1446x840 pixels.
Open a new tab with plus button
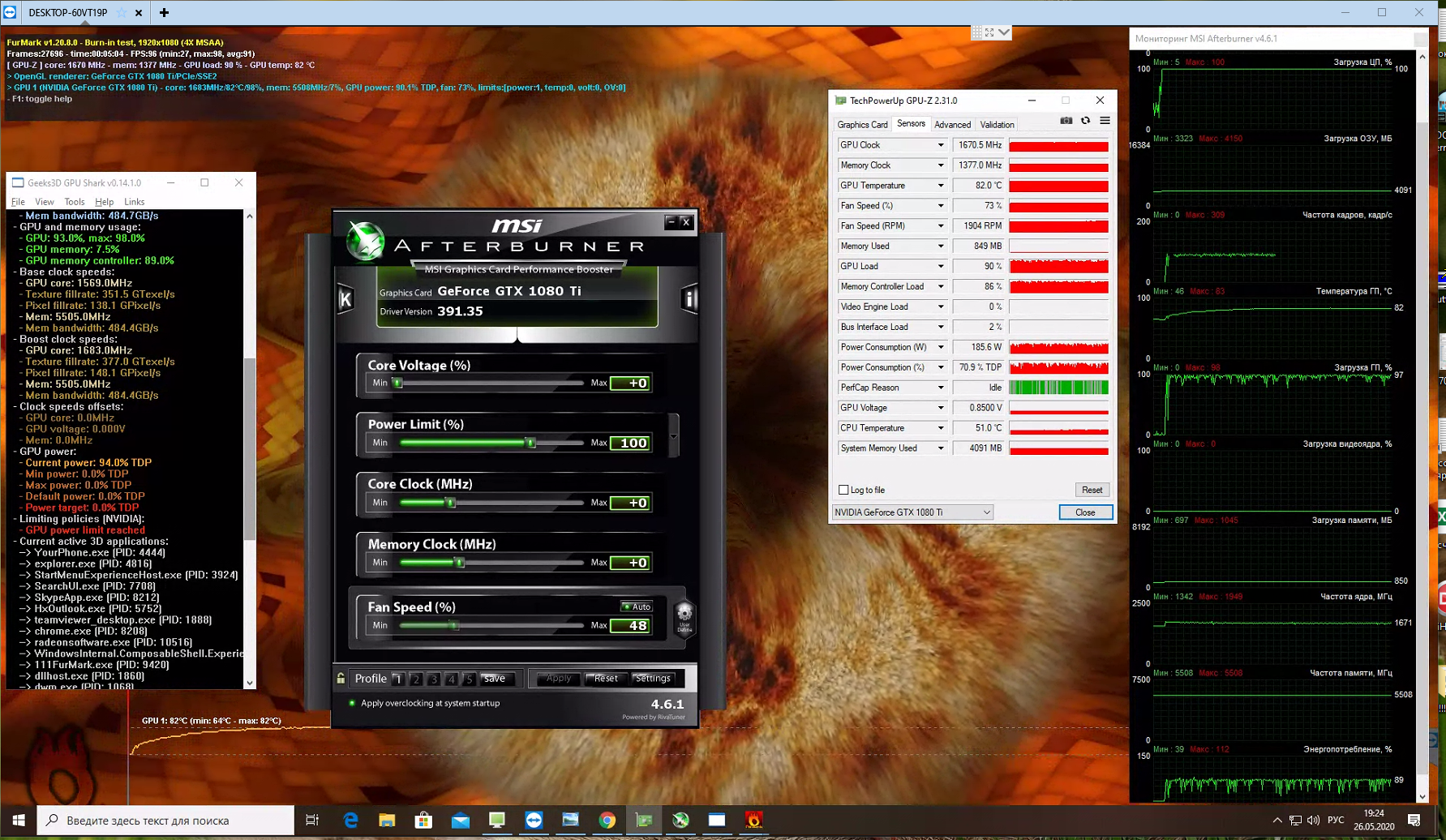(x=164, y=13)
